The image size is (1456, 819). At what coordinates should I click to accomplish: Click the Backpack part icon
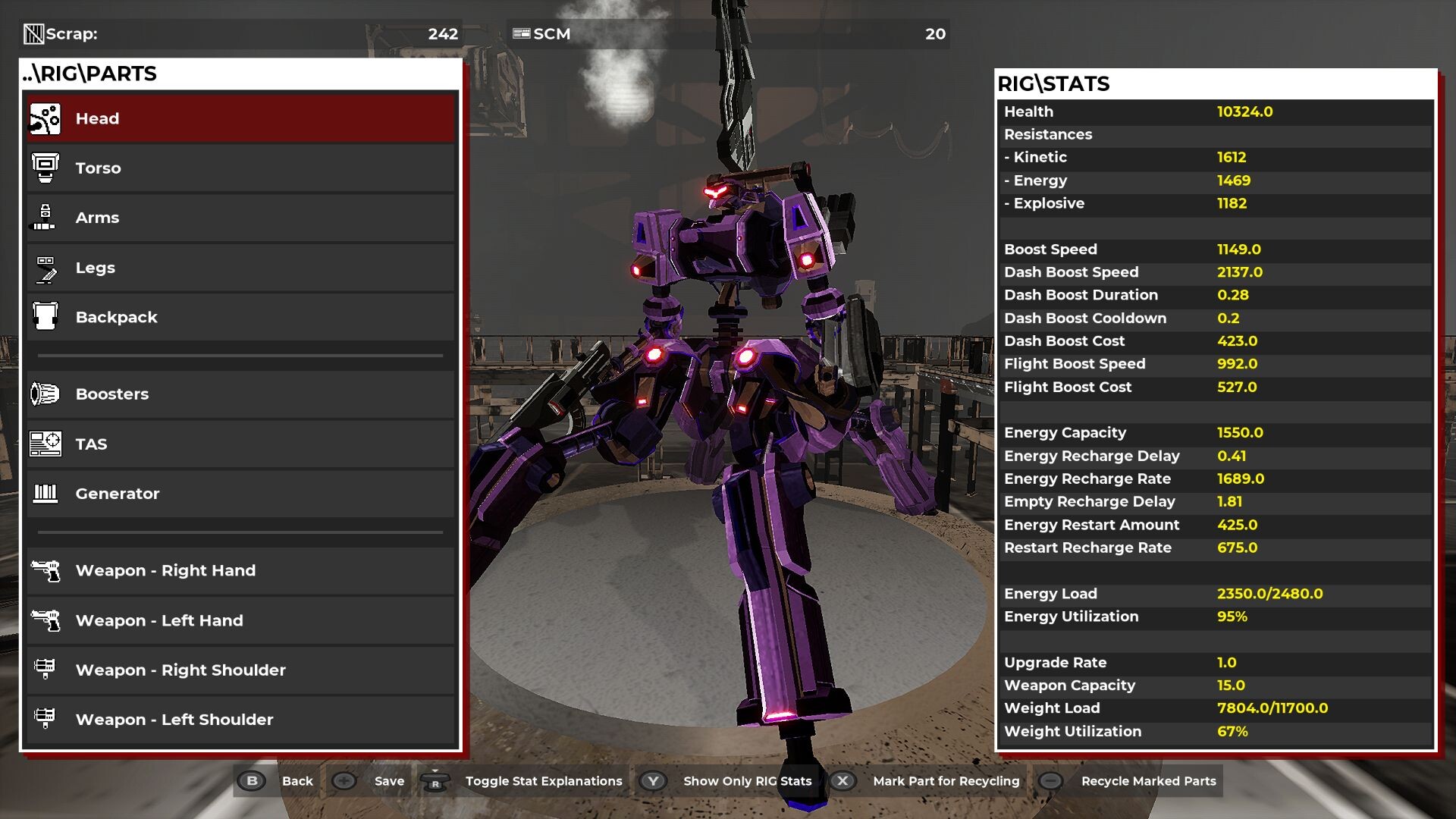coord(45,317)
